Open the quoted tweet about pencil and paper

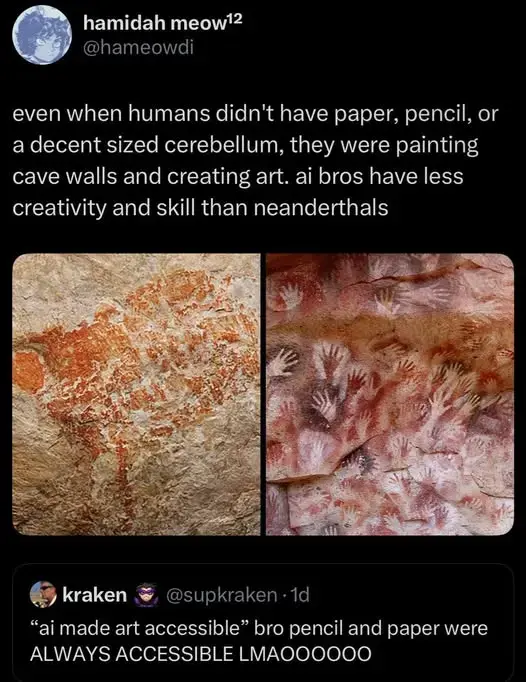pos(263,622)
